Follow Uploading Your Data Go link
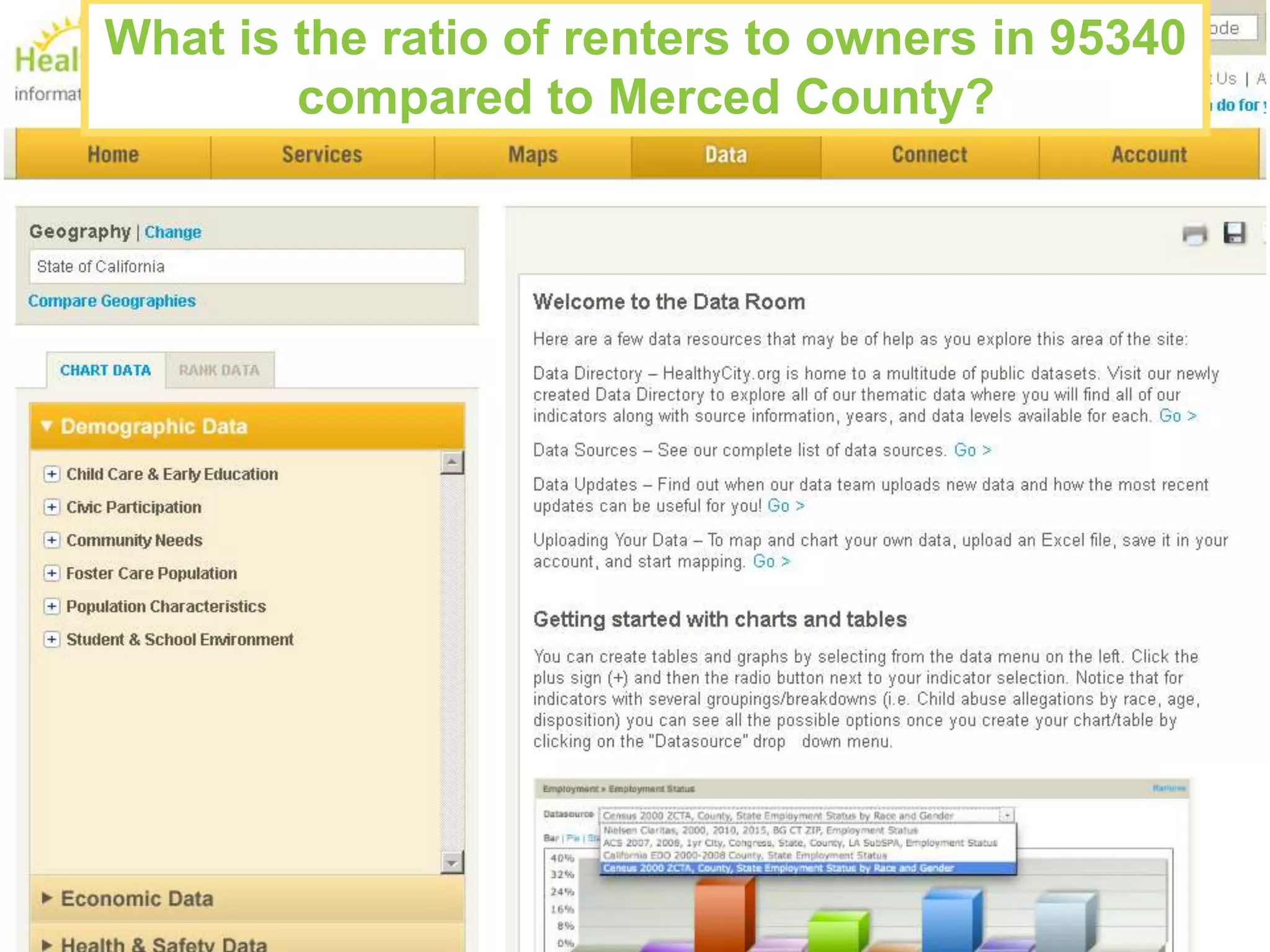The width and height of the screenshot is (1270, 952). 771,562
